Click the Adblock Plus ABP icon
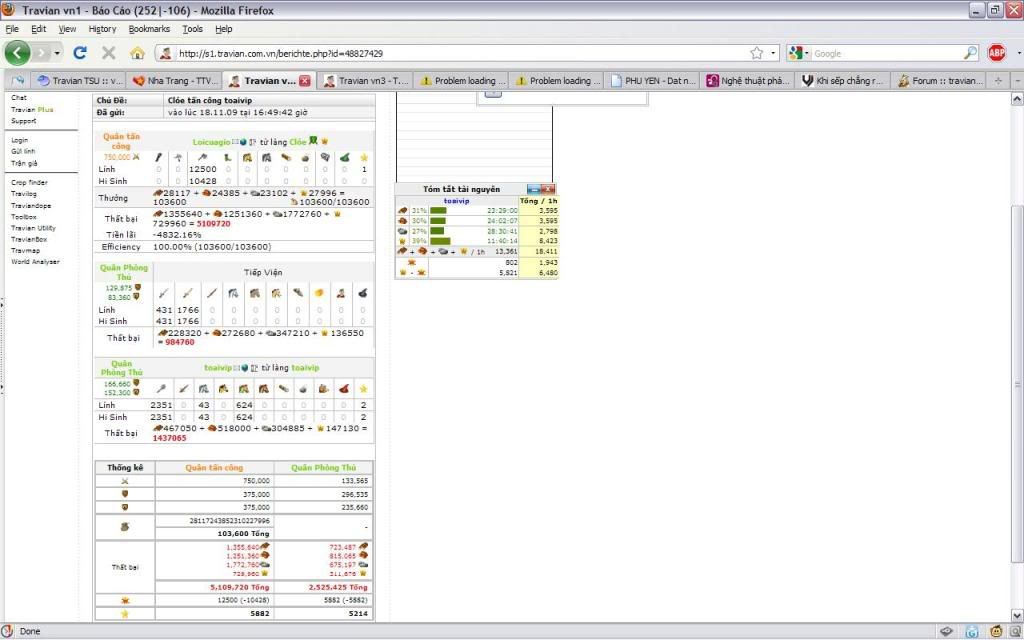 pos(997,53)
